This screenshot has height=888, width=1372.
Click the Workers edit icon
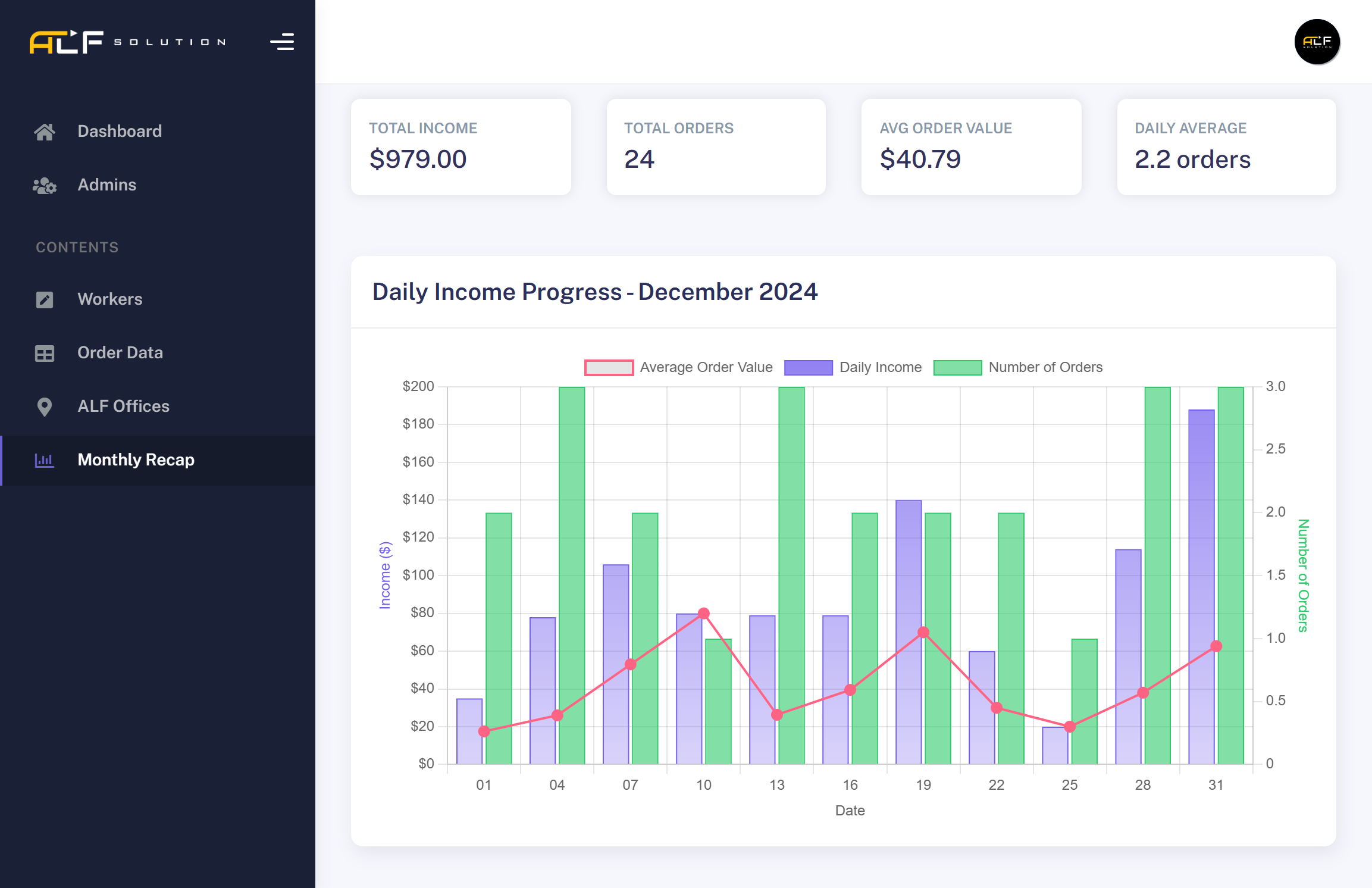(x=45, y=299)
